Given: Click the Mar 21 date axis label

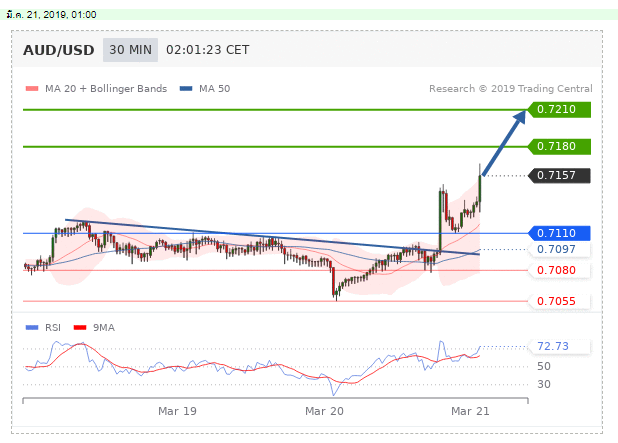Looking at the screenshot, I should click(470, 411).
